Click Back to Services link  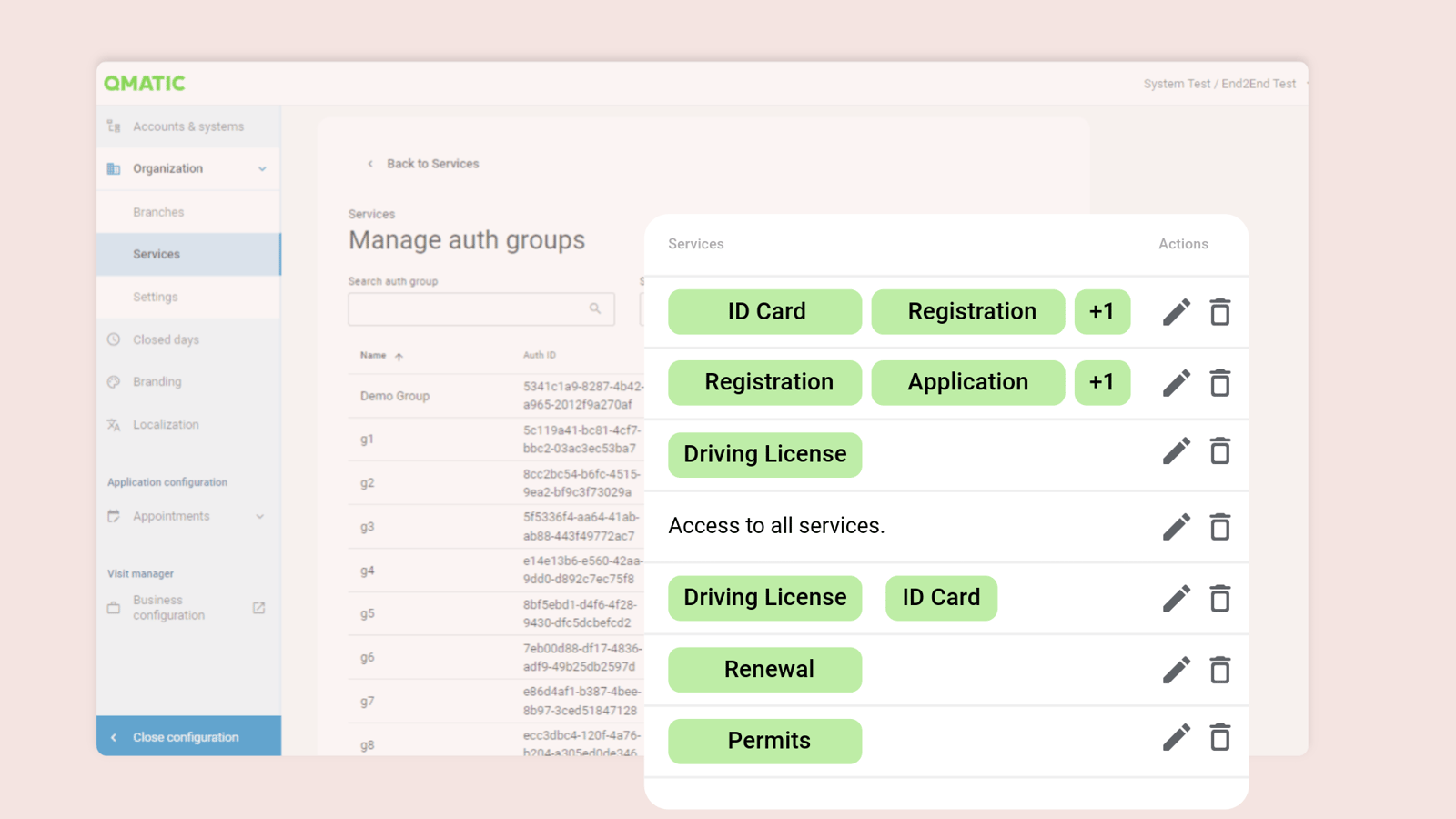(x=431, y=164)
